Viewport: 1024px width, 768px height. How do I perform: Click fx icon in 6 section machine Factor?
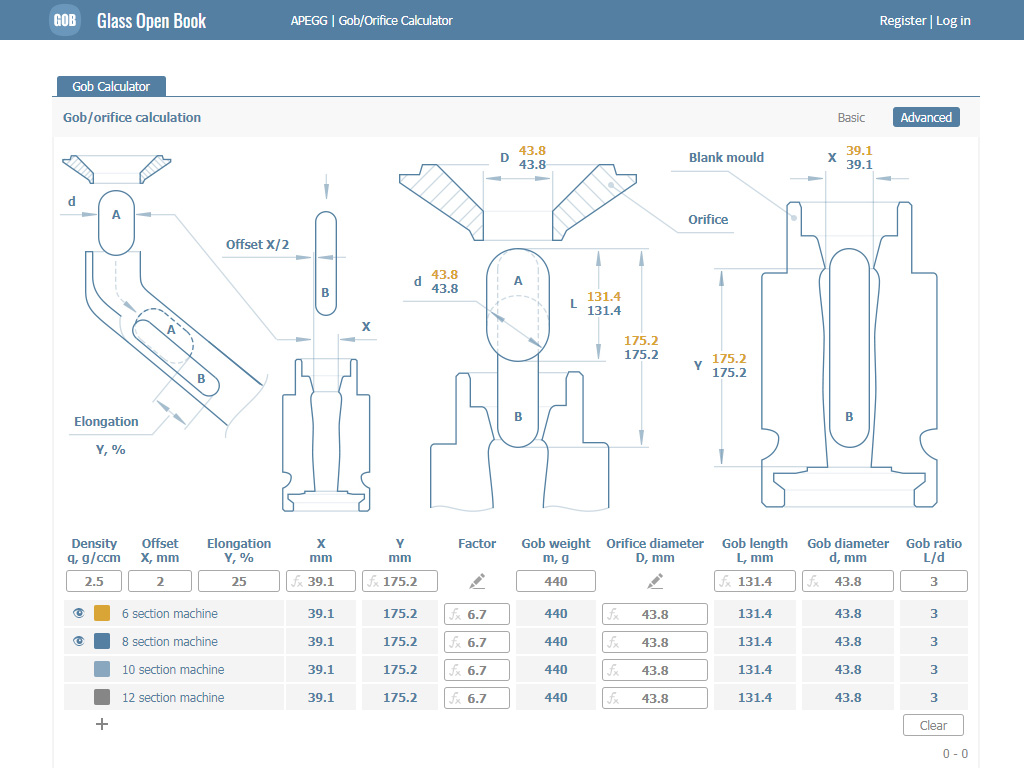click(455, 614)
